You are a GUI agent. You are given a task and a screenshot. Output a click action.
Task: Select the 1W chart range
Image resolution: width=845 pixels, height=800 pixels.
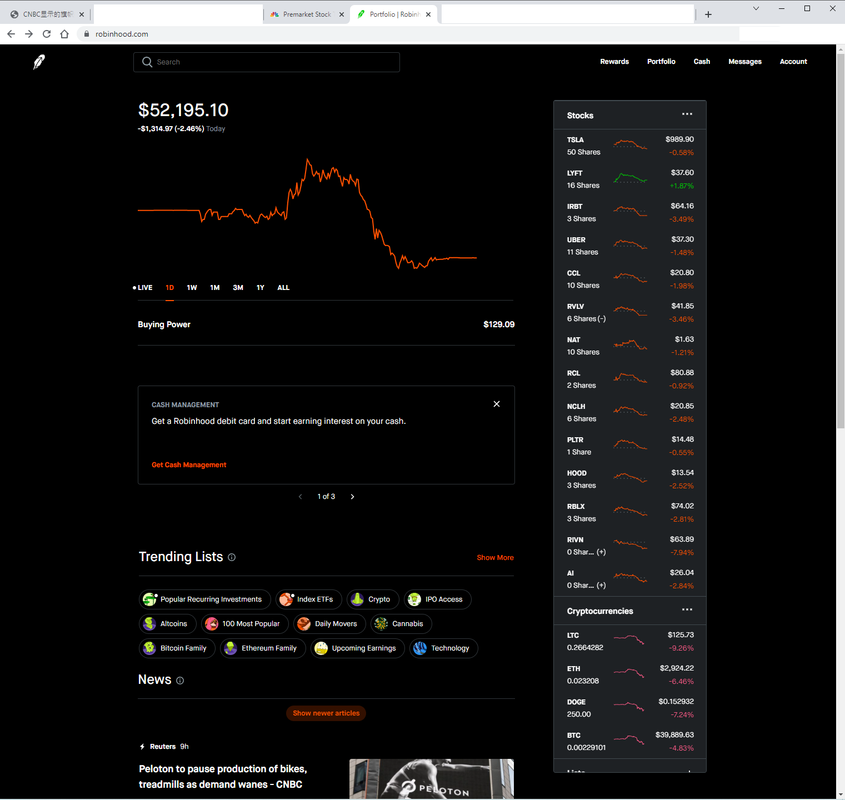pos(192,288)
